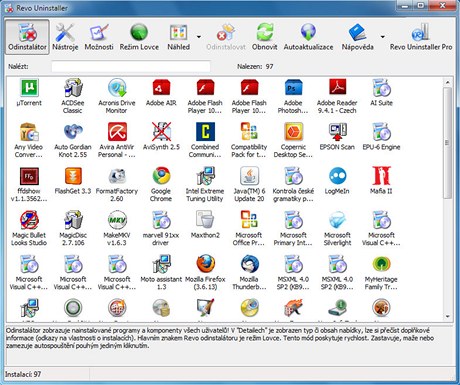Image resolution: width=460 pixels, height=385 pixels.
Task: Open Autoaktualizace auto-update
Action: coord(308,37)
